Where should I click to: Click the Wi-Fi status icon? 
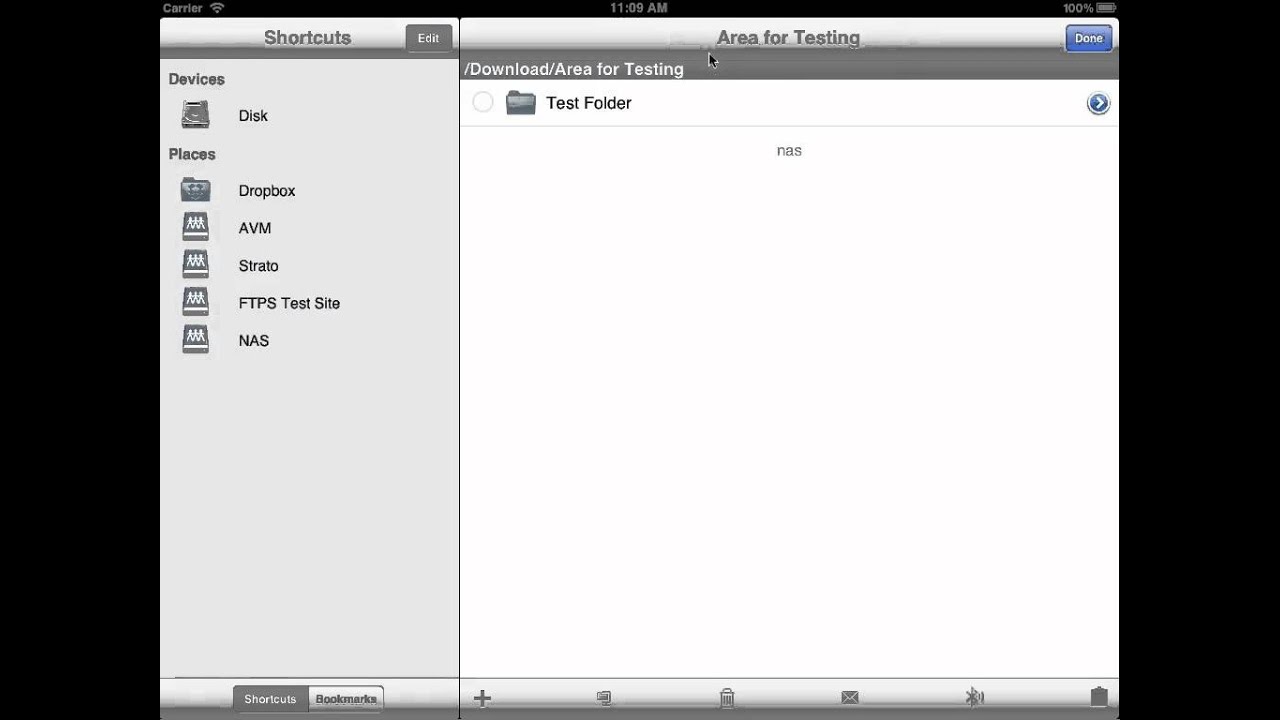click(217, 8)
